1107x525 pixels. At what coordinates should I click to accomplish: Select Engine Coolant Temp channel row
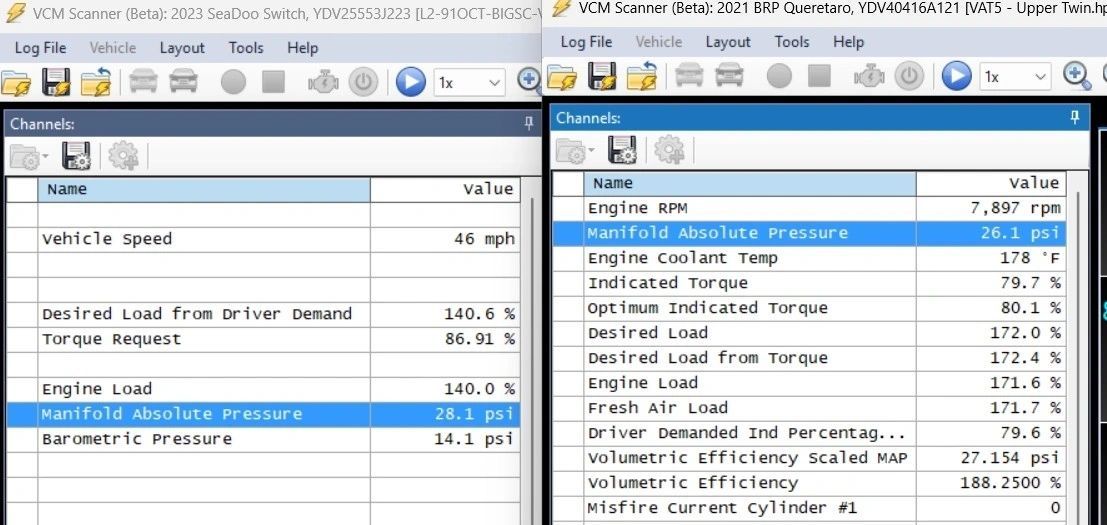(809, 258)
